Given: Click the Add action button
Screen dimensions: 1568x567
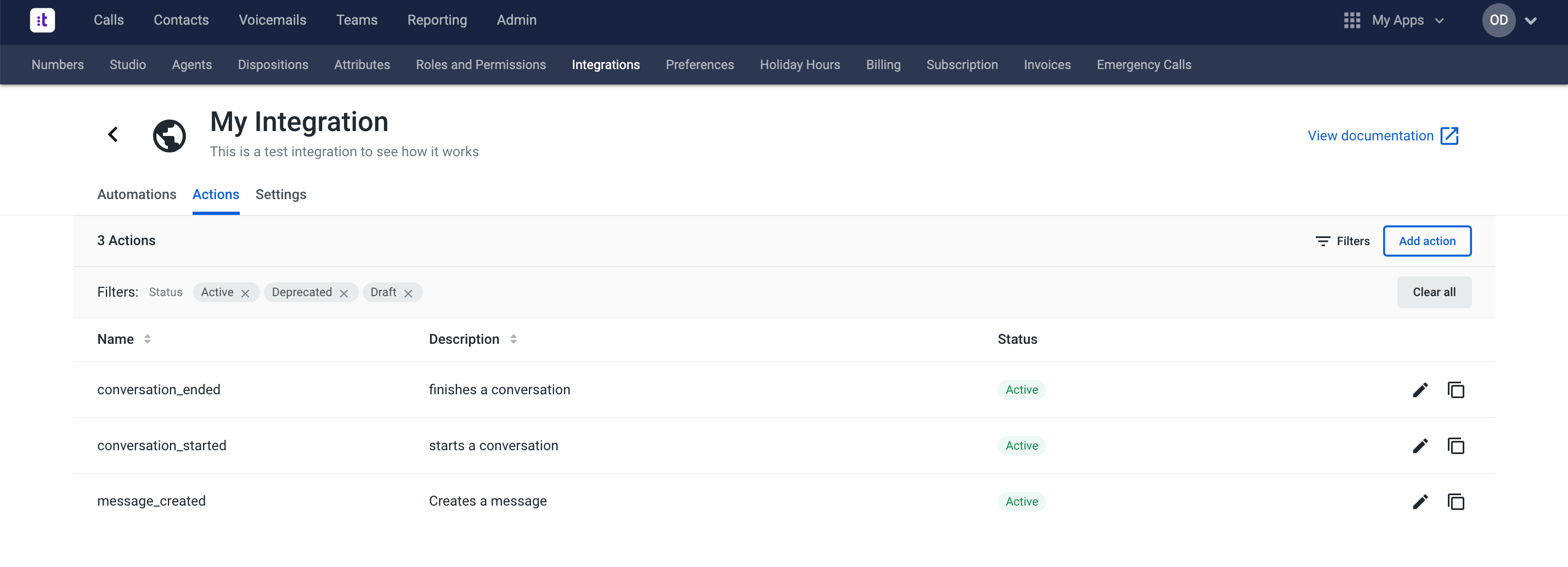Looking at the screenshot, I should pos(1426,241).
